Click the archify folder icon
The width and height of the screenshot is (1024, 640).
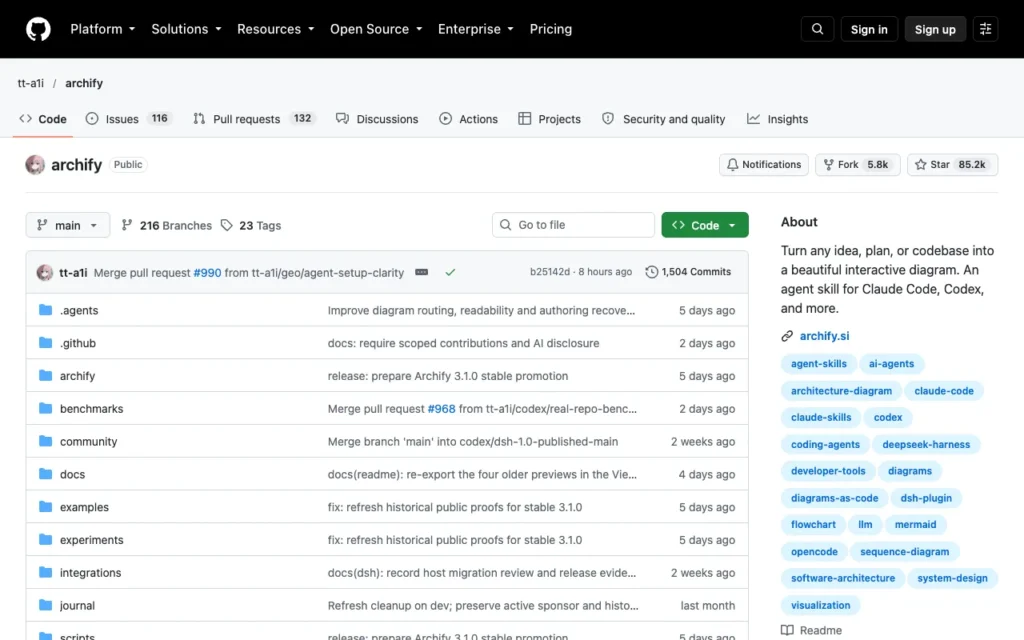point(45,376)
